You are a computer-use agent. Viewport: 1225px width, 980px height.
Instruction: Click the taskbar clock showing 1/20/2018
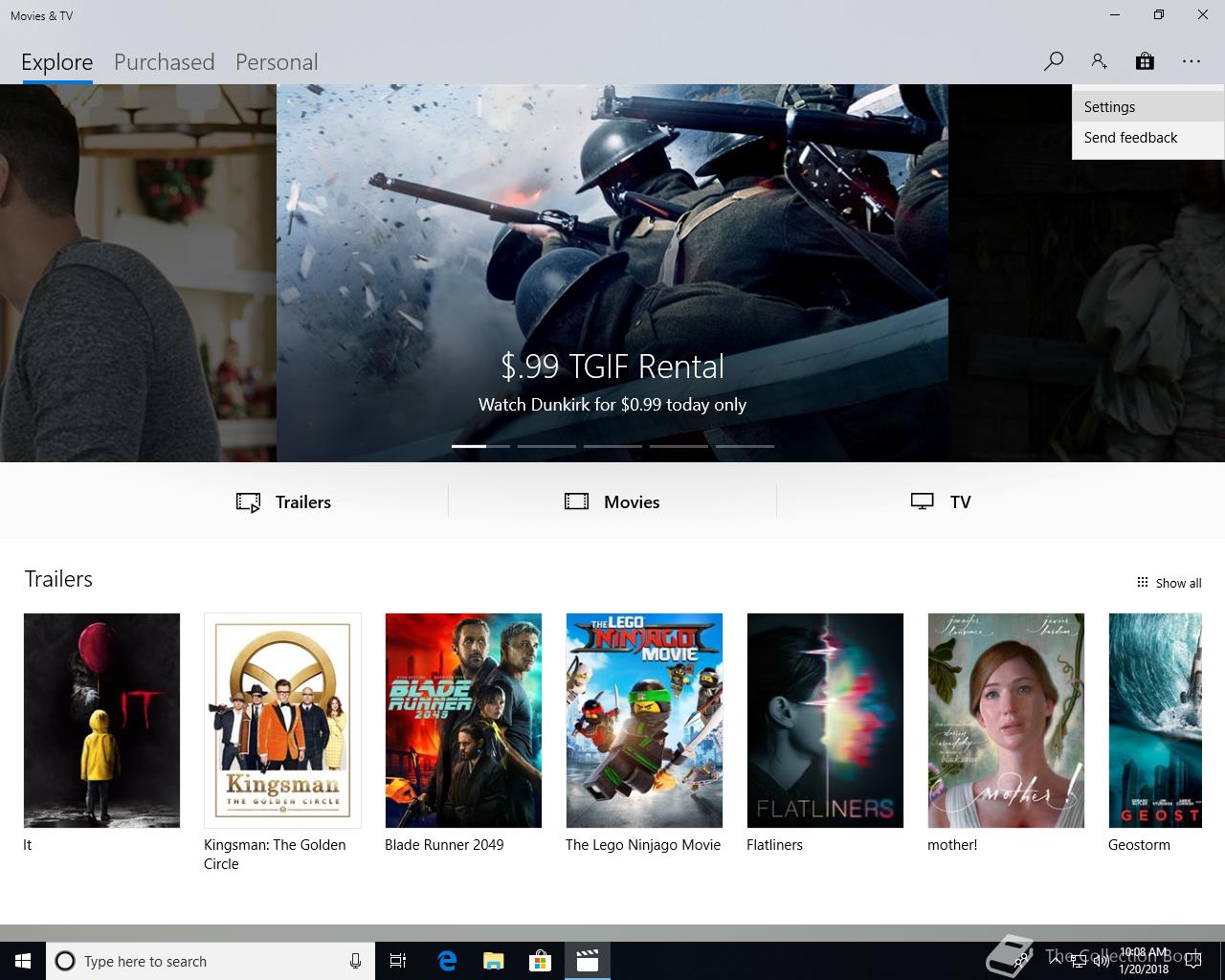coord(1144,961)
